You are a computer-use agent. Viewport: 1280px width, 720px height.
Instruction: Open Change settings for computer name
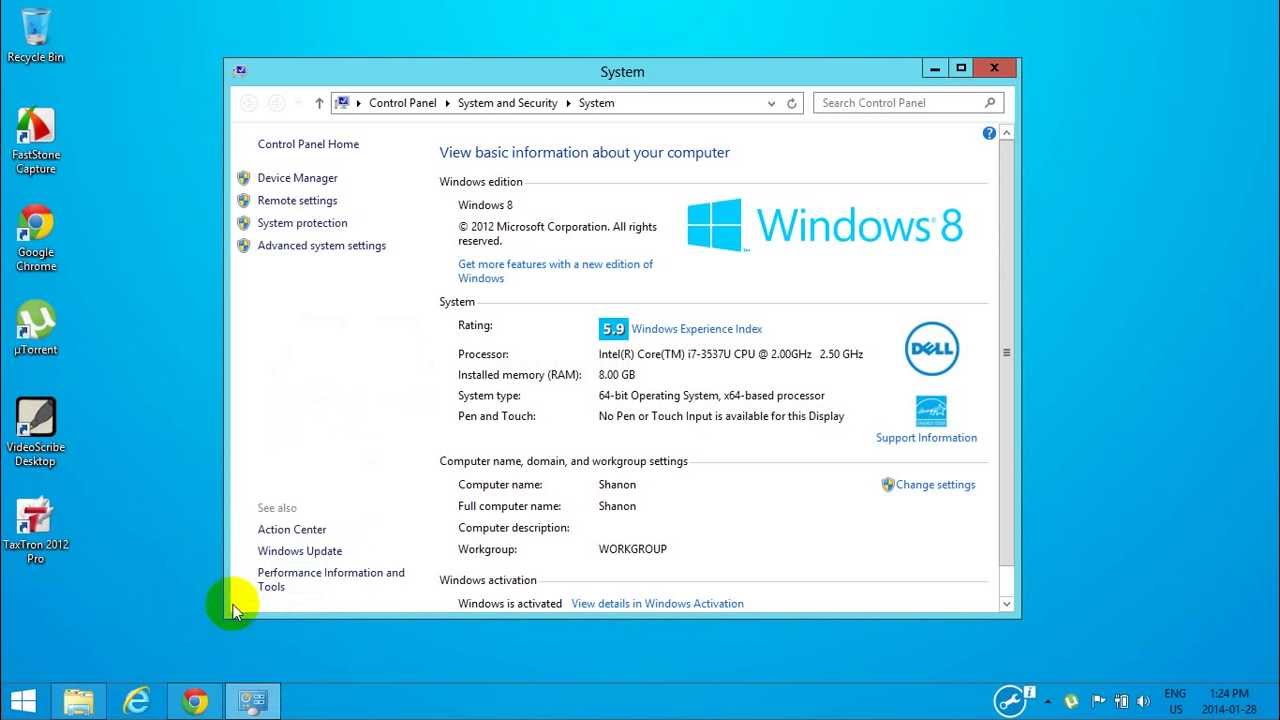click(x=934, y=484)
